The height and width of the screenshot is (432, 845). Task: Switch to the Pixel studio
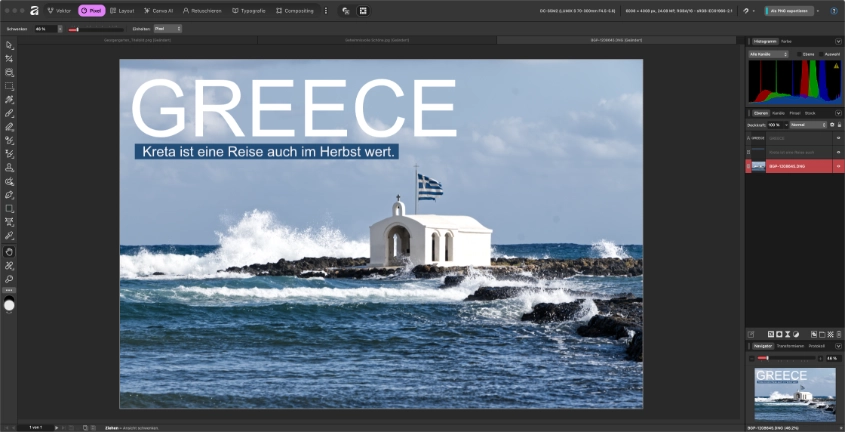91,11
